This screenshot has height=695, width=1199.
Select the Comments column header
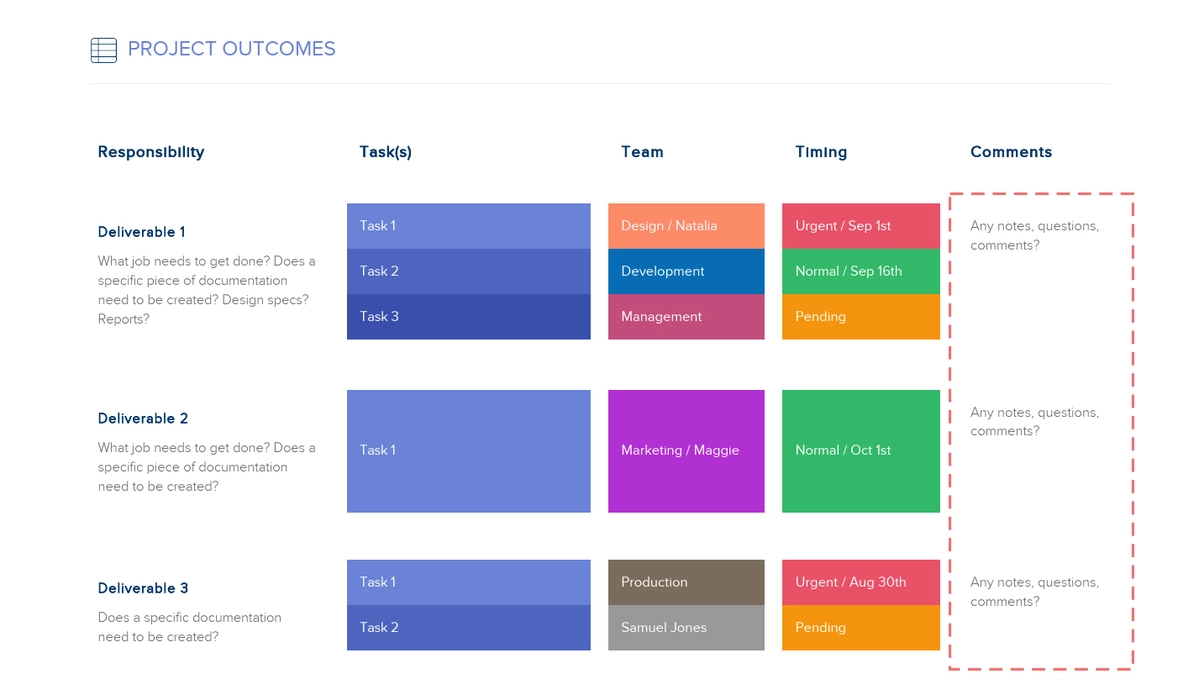click(1011, 152)
